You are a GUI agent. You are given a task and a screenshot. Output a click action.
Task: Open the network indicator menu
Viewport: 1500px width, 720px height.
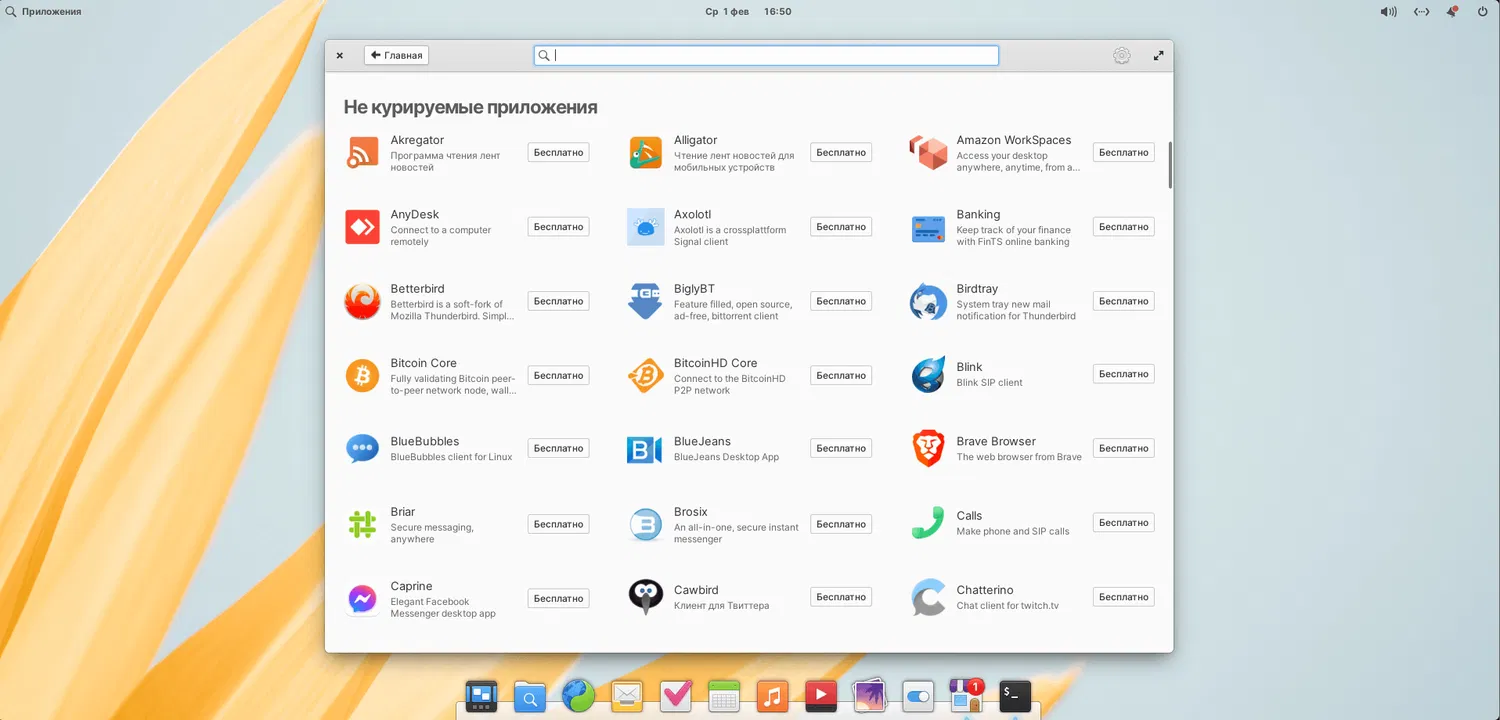(1421, 12)
